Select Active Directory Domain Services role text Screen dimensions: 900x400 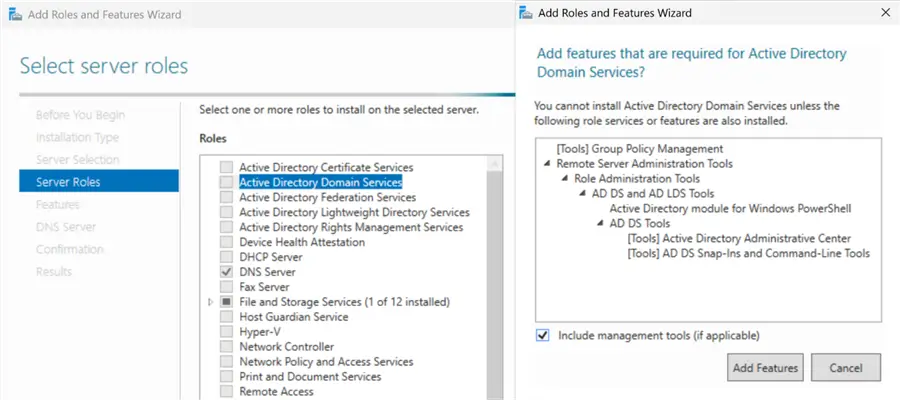[320, 182]
